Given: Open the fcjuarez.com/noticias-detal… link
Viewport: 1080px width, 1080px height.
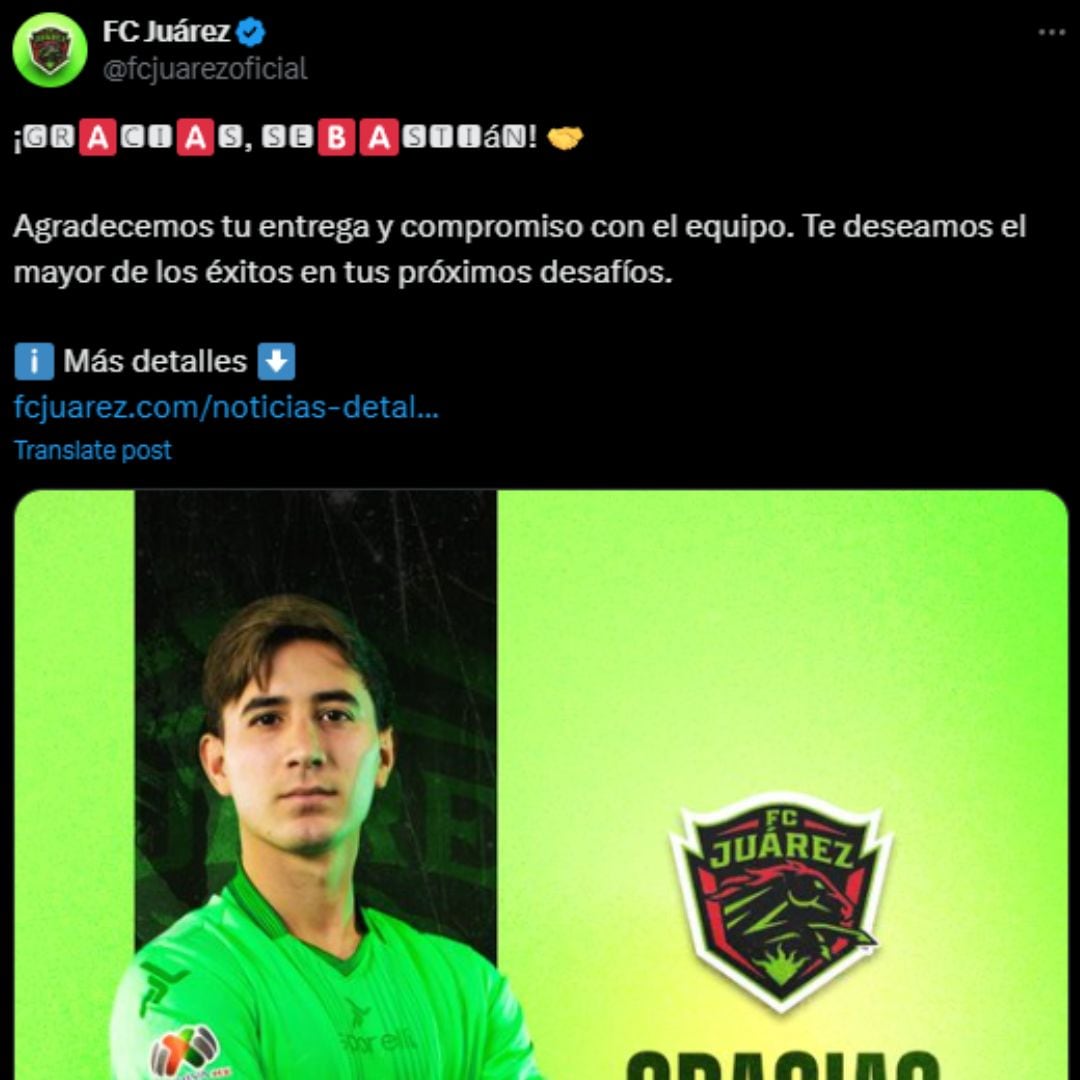Looking at the screenshot, I should pyautogui.click(x=226, y=407).
